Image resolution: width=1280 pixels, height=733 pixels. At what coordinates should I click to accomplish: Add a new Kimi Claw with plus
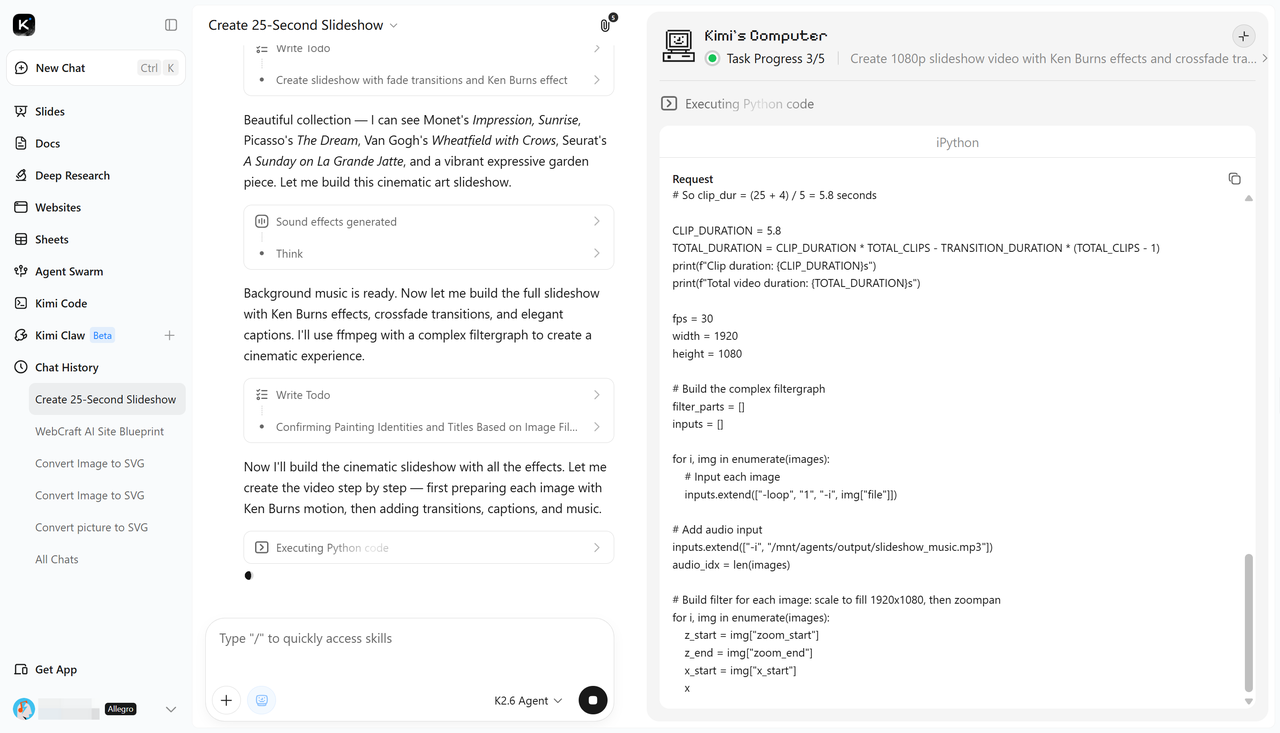pyautogui.click(x=169, y=336)
